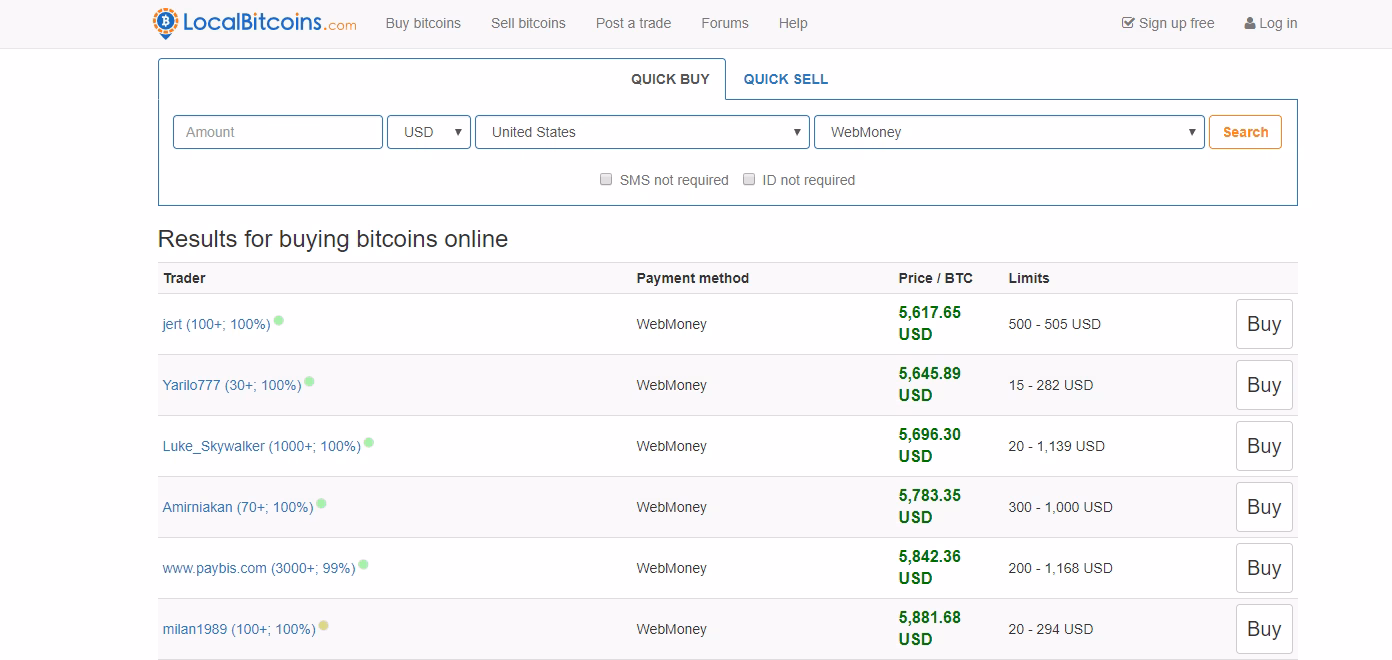
Task: Open the Forums page
Action: point(725,23)
